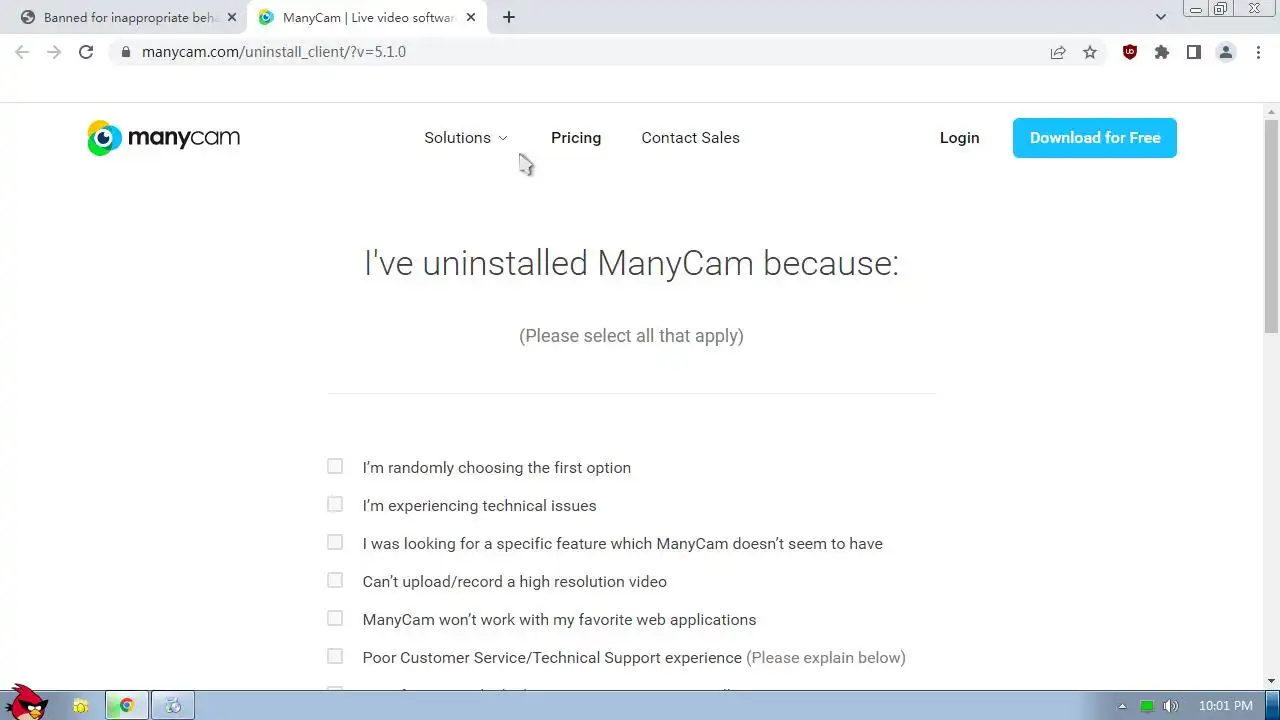Click Download for Free button
This screenshot has height=720, width=1280.
click(x=1095, y=138)
